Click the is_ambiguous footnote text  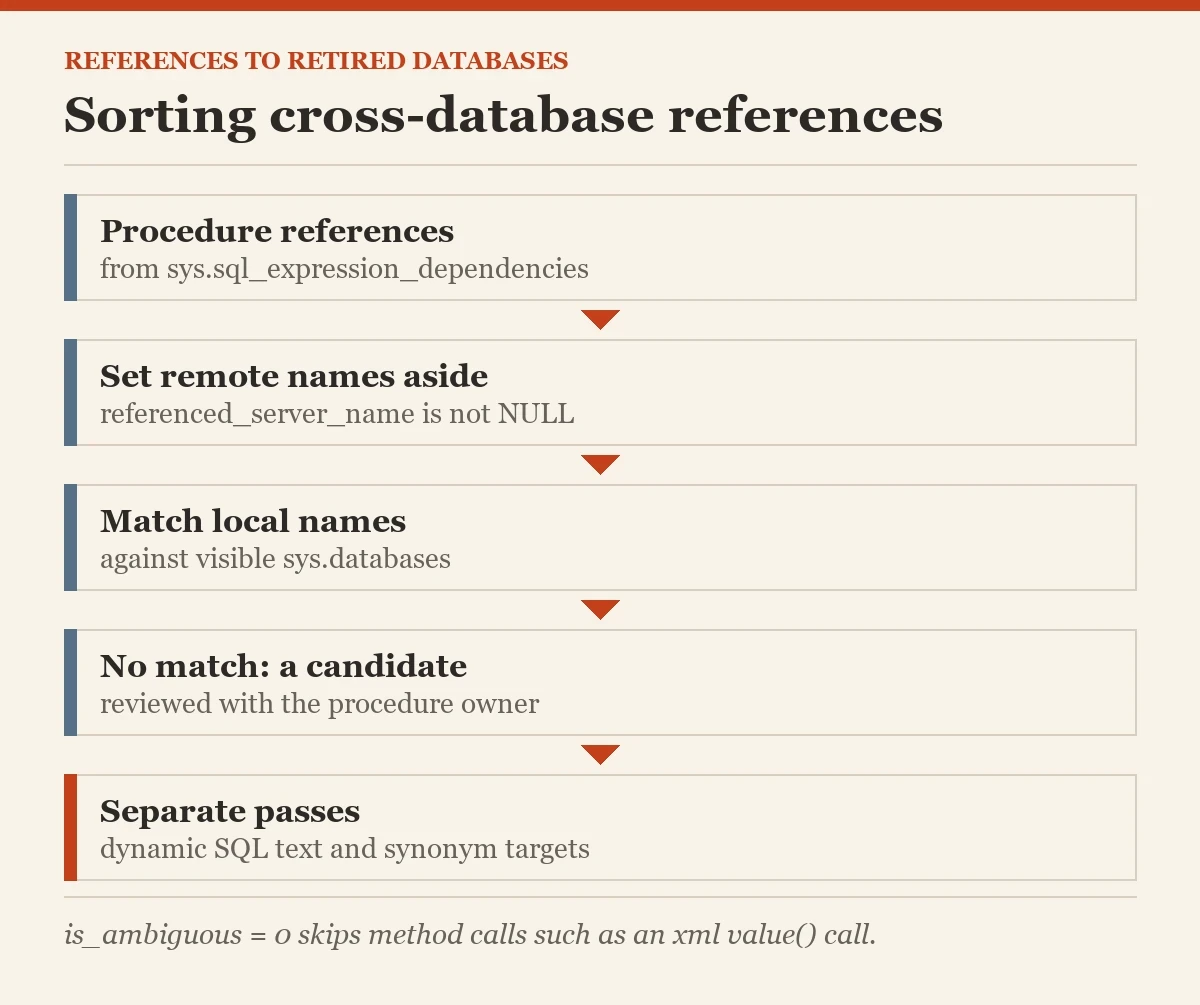coord(470,935)
